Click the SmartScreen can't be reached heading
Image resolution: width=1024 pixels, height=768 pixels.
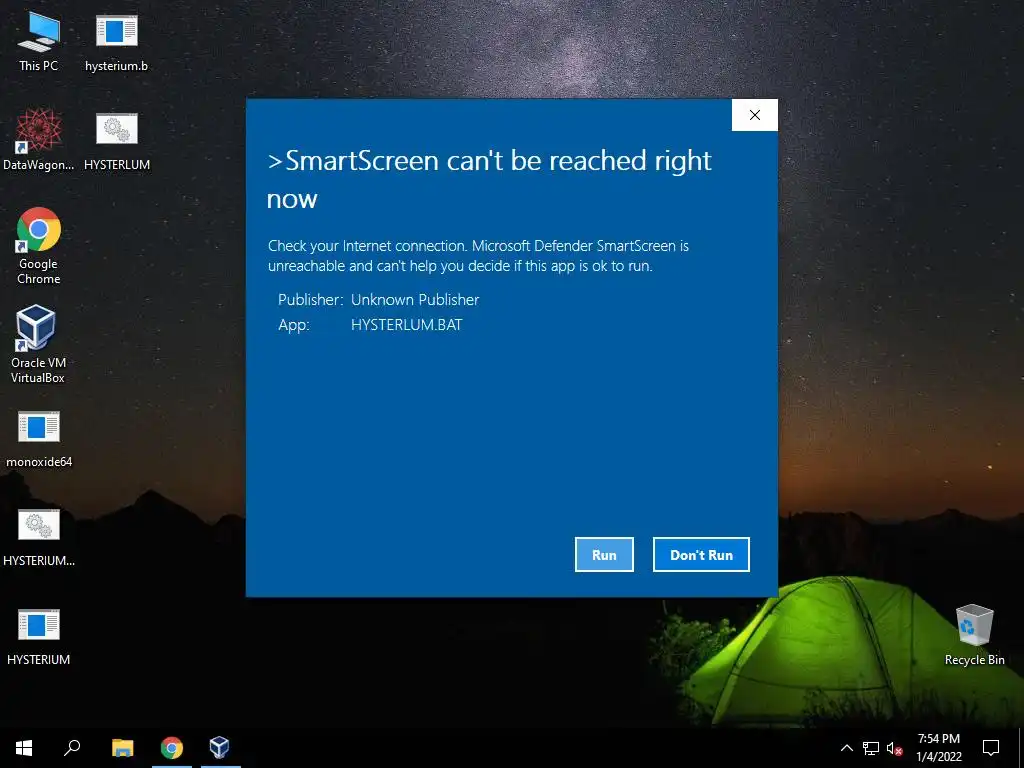489,179
